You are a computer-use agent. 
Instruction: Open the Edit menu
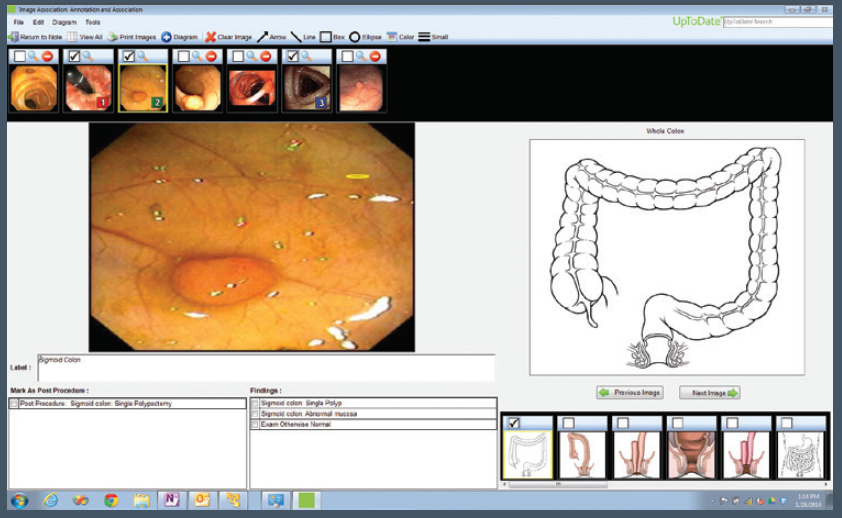[38, 23]
